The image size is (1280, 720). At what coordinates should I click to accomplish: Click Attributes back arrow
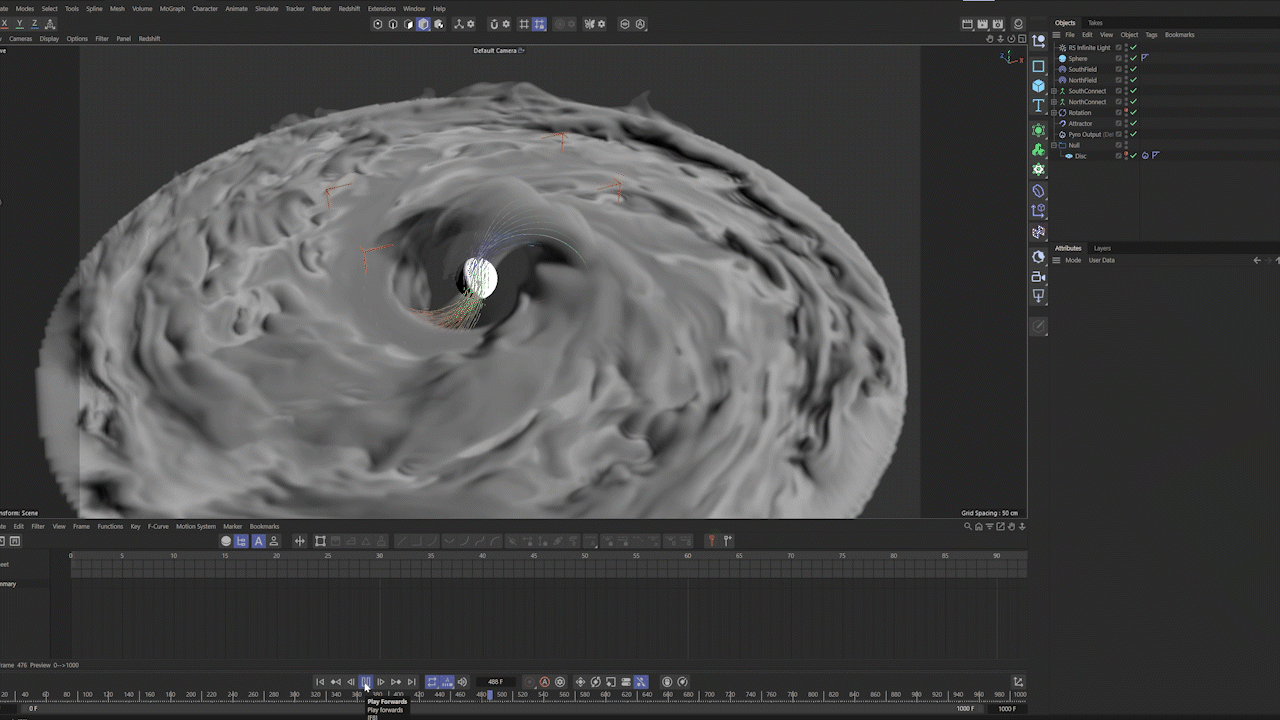[1257, 260]
